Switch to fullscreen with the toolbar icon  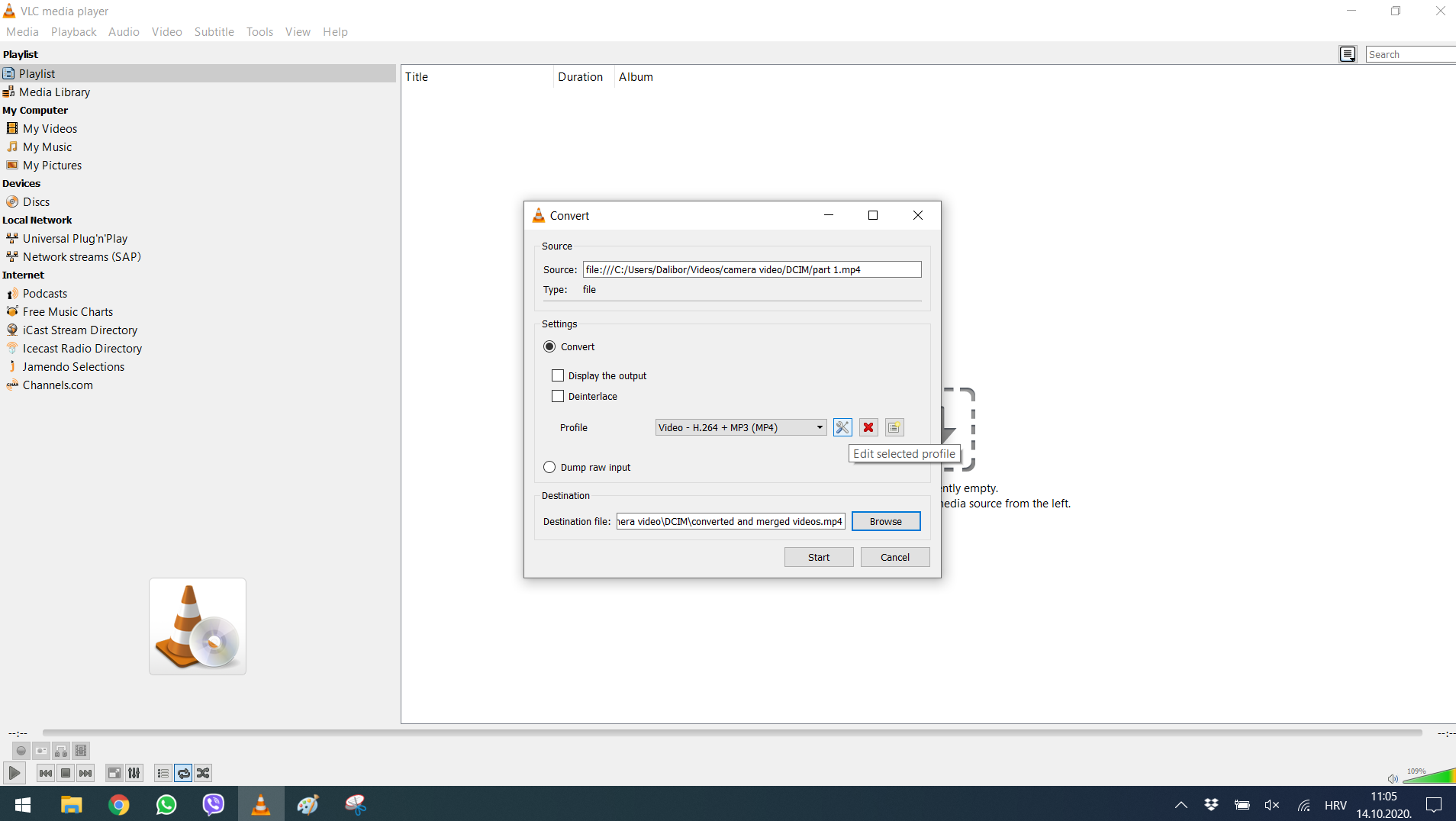114,773
